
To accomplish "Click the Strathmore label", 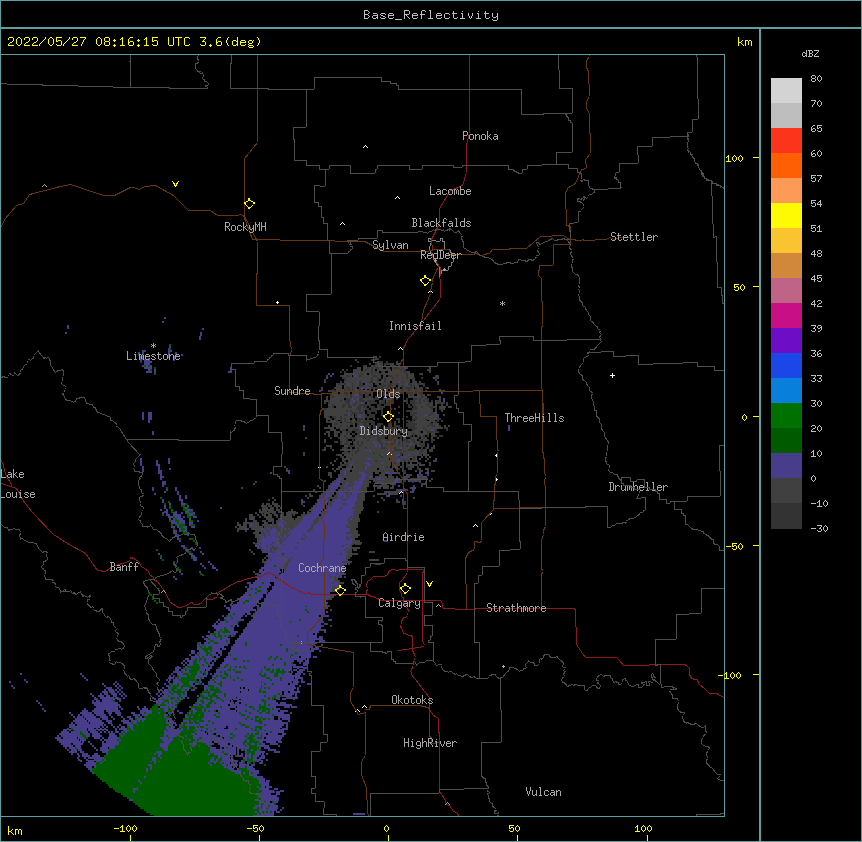I will [x=516, y=608].
